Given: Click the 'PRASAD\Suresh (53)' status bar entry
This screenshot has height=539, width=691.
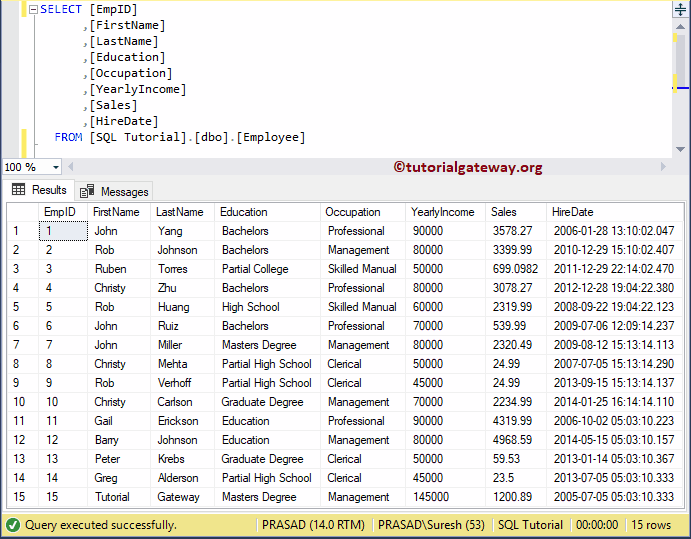Looking at the screenshot, I should pos(431,525).
